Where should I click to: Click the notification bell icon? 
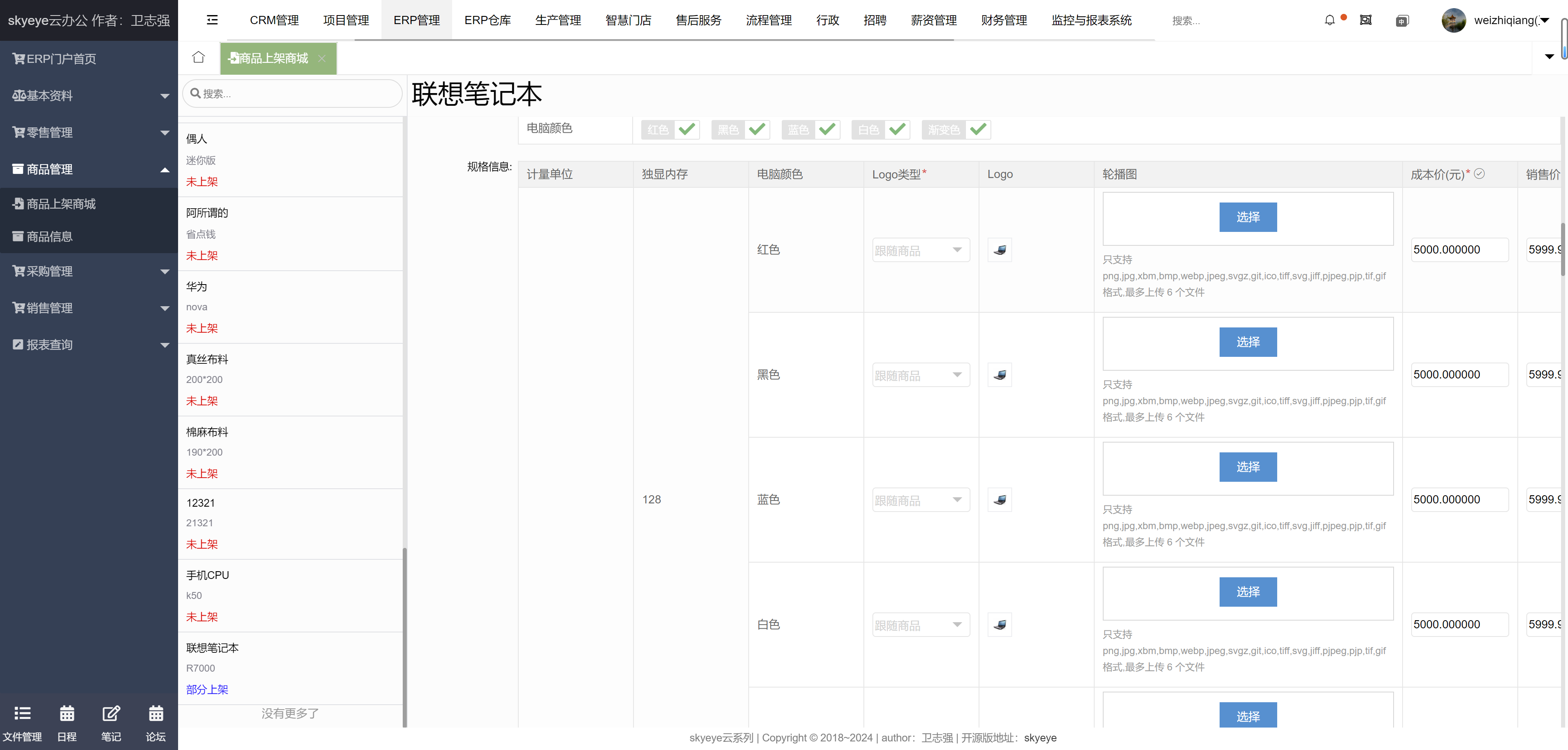[x=1329, y=20]
